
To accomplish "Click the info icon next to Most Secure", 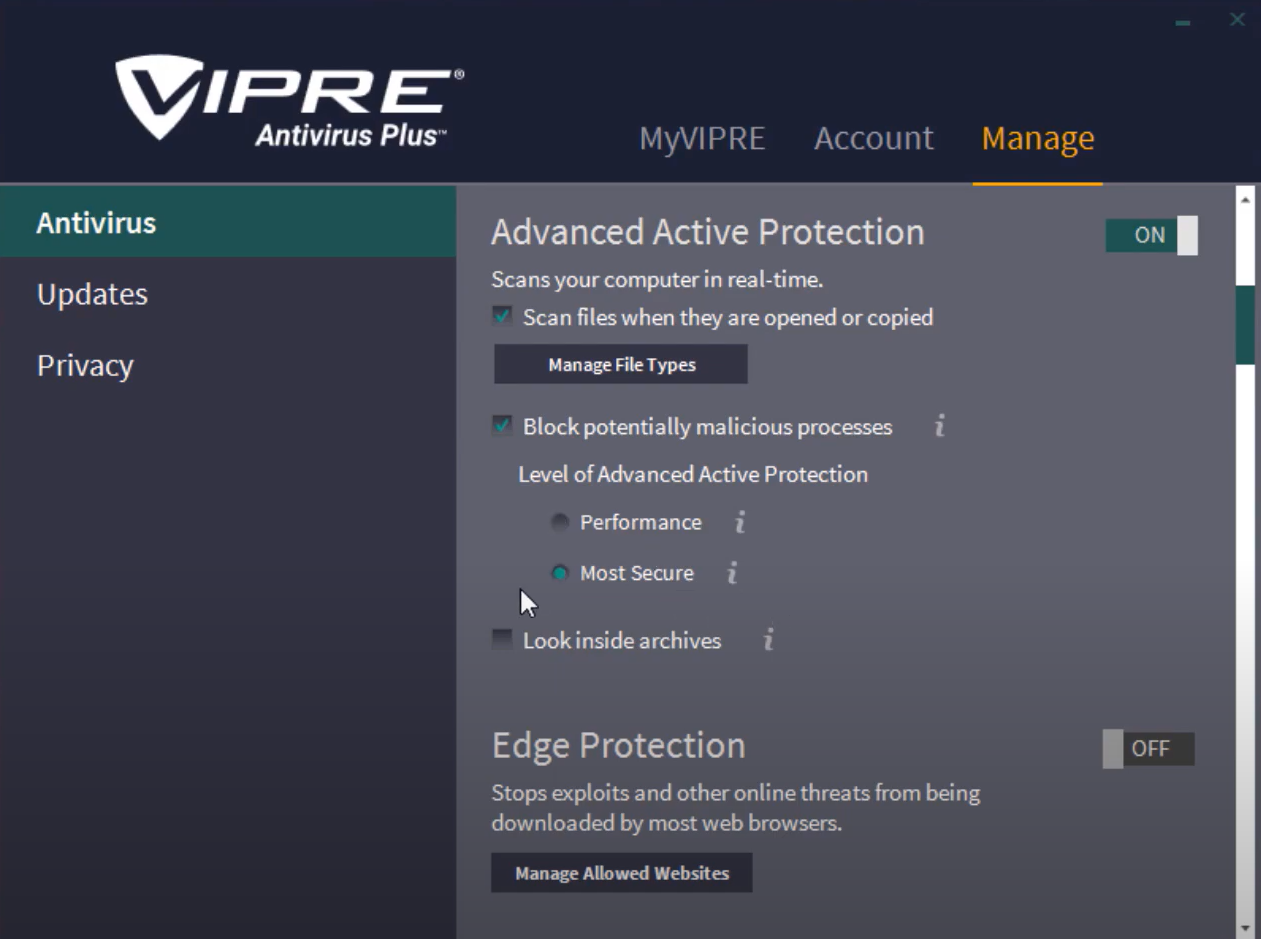I will (733, 573).
